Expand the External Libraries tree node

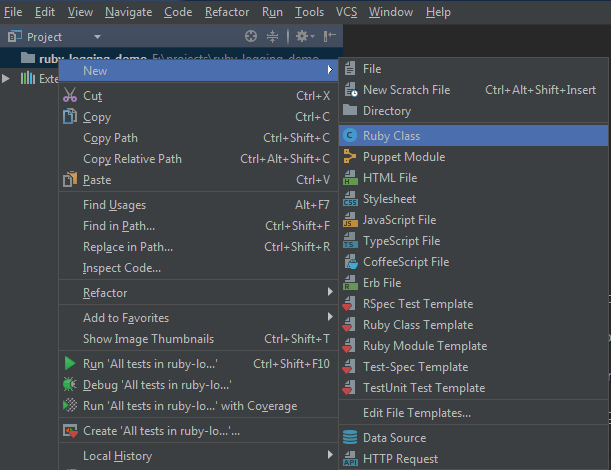[x=7, y=78]
